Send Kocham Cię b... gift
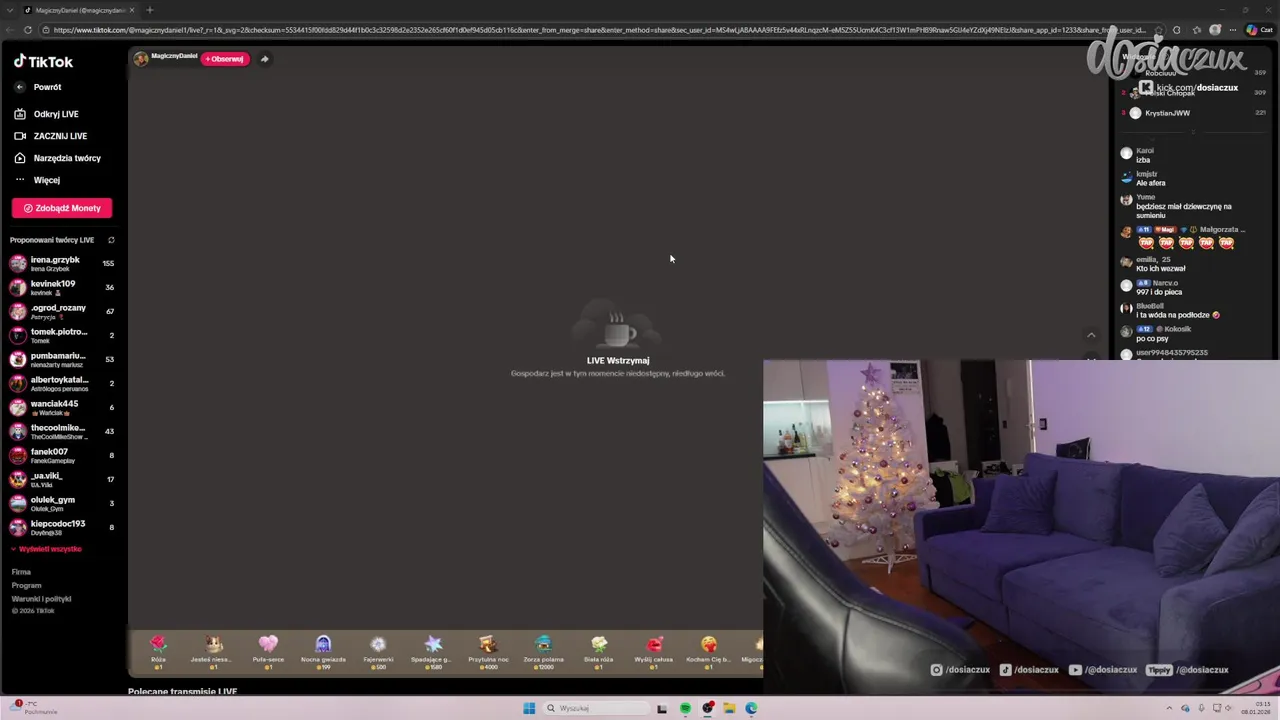This screenshot has height=720, width=1280. (x=708, y=652)
